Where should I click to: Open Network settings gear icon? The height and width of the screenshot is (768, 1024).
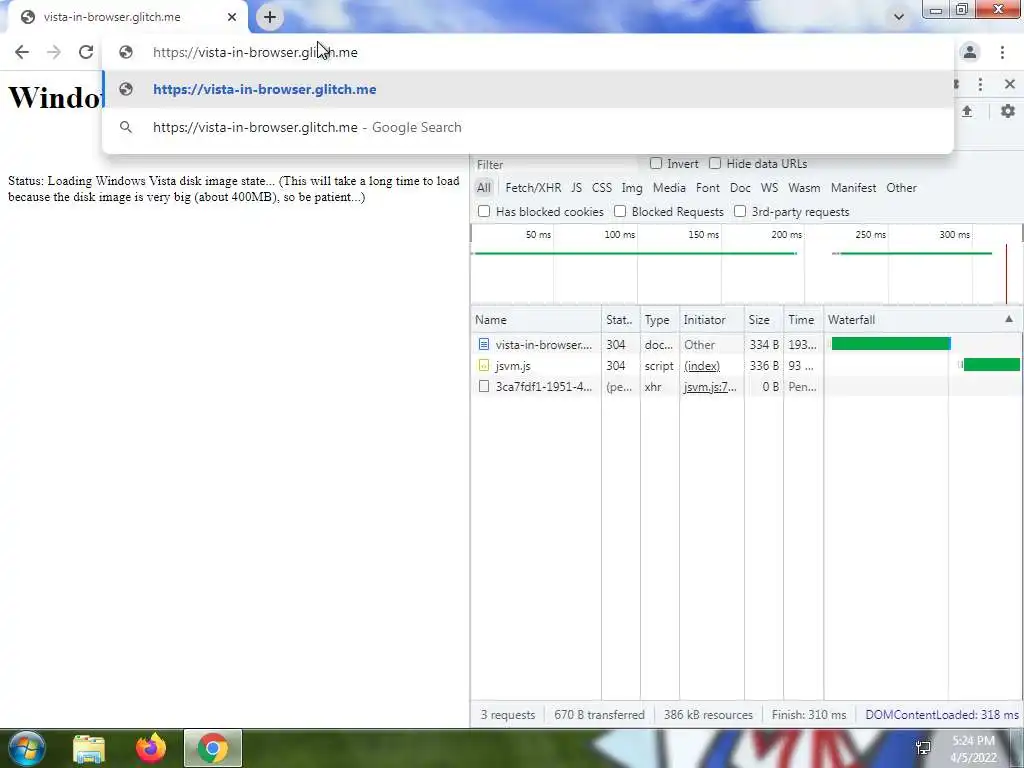click(x=1008, y=111)
